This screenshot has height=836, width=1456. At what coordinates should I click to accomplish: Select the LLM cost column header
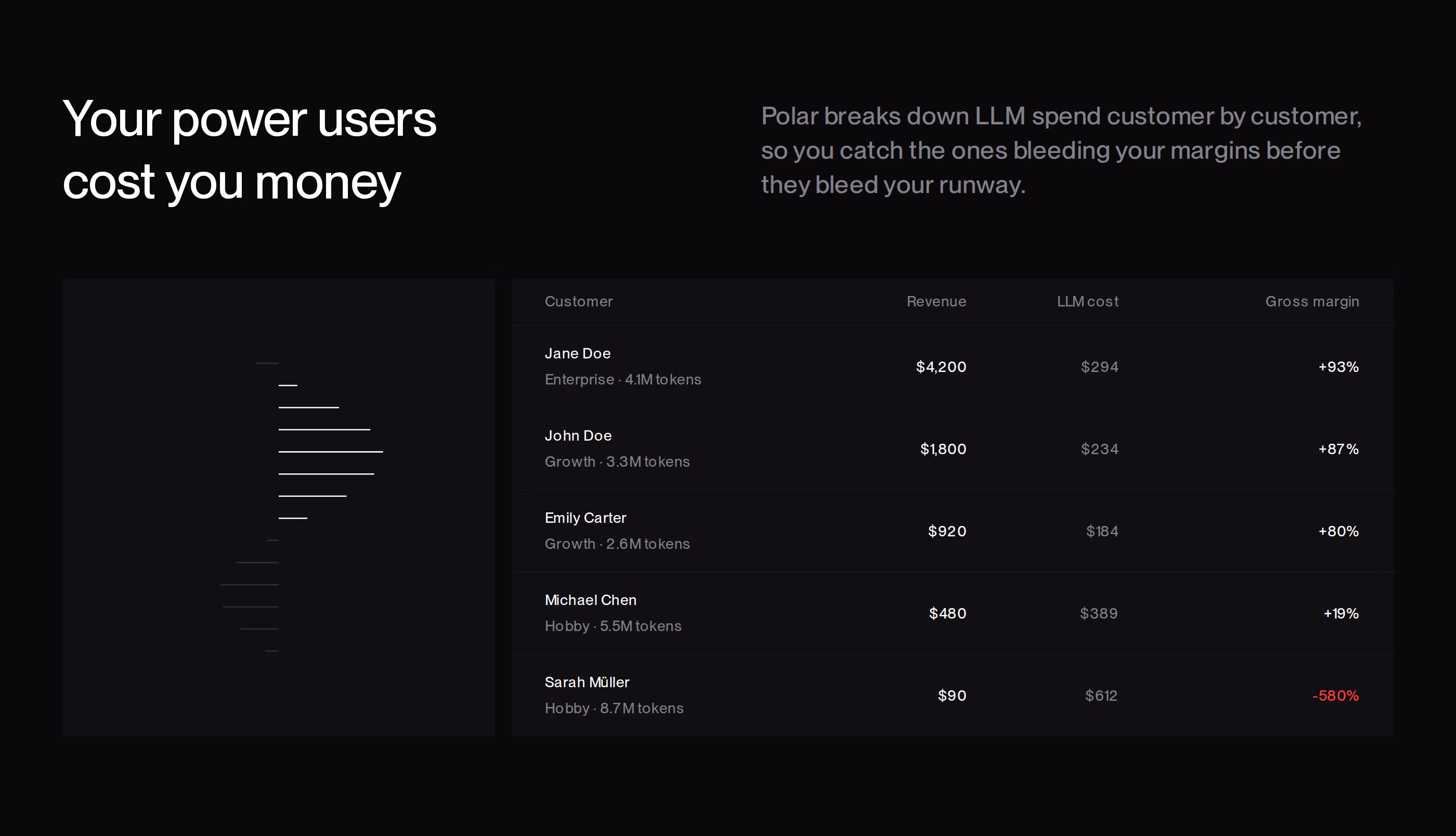coord(1087,301)
